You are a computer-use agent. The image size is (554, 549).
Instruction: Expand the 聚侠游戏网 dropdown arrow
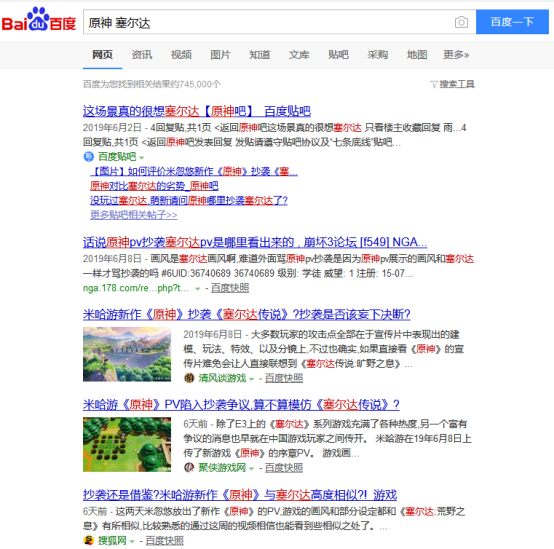point(252,469)
